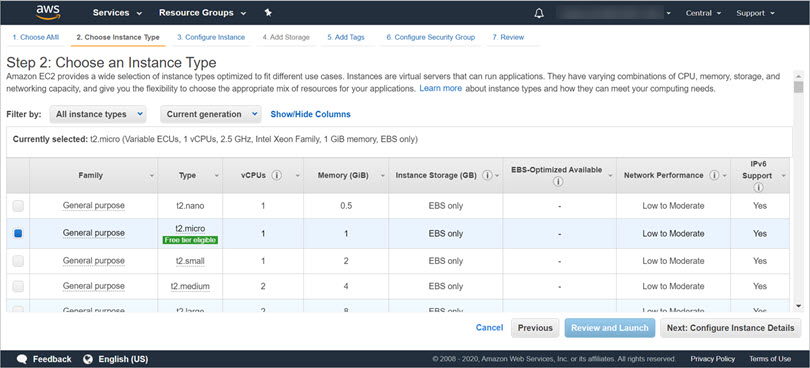Open the Network Performance column sort arrow
Image resolution: width=810 pixels, height=368 pixels.
pos(724,176)
